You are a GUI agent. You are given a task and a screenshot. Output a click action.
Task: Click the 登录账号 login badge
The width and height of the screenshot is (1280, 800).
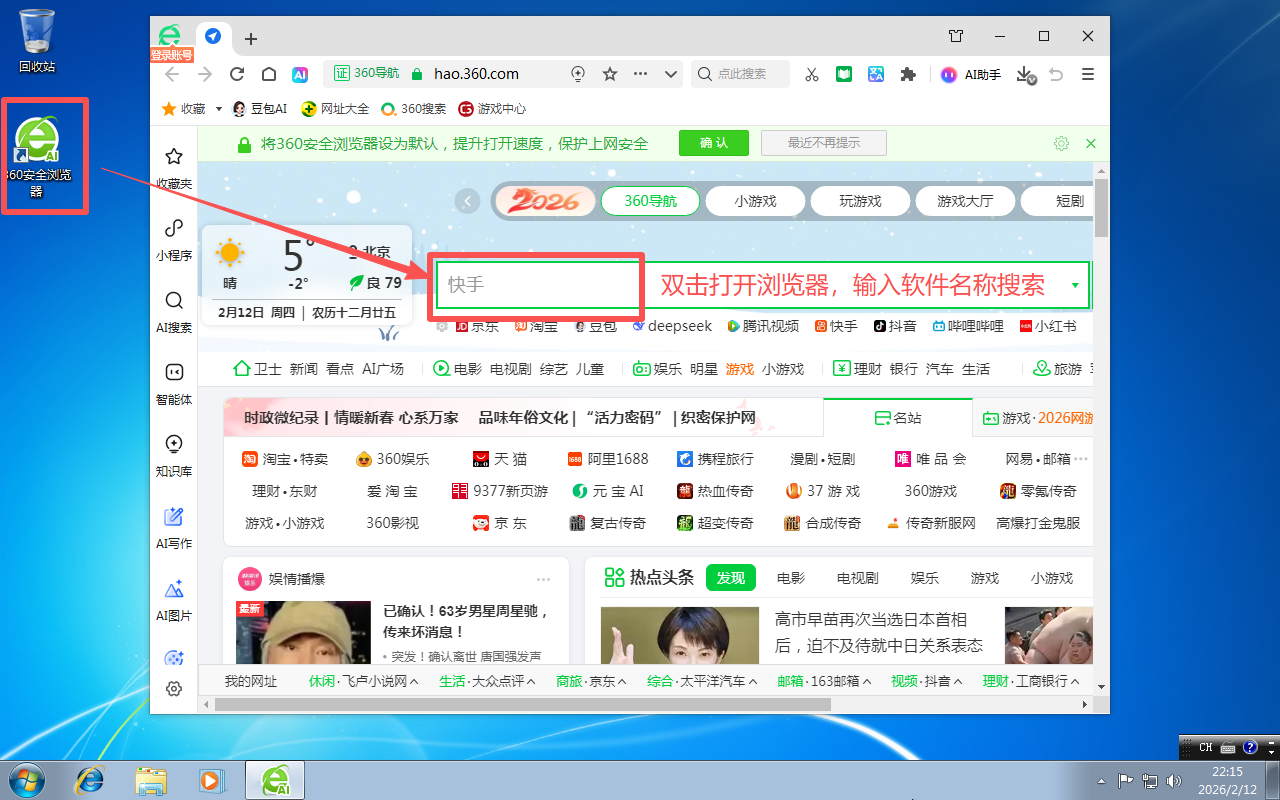tap(170, 55)
